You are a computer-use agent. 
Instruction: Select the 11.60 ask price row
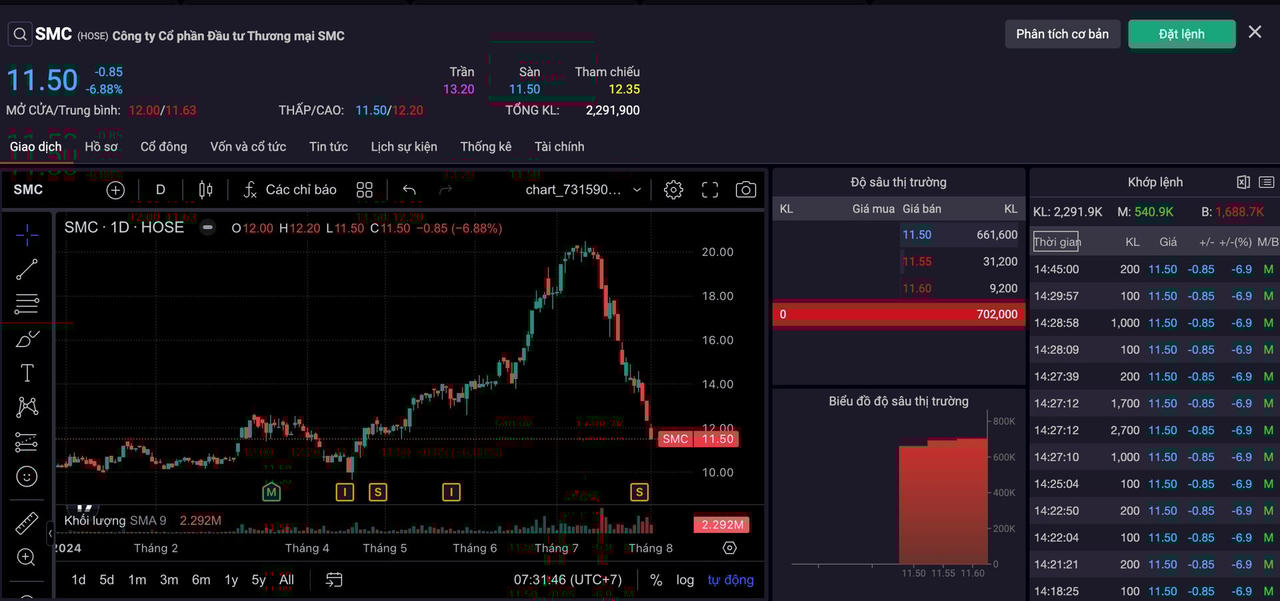pyautogui.click(x=899, y=288)
